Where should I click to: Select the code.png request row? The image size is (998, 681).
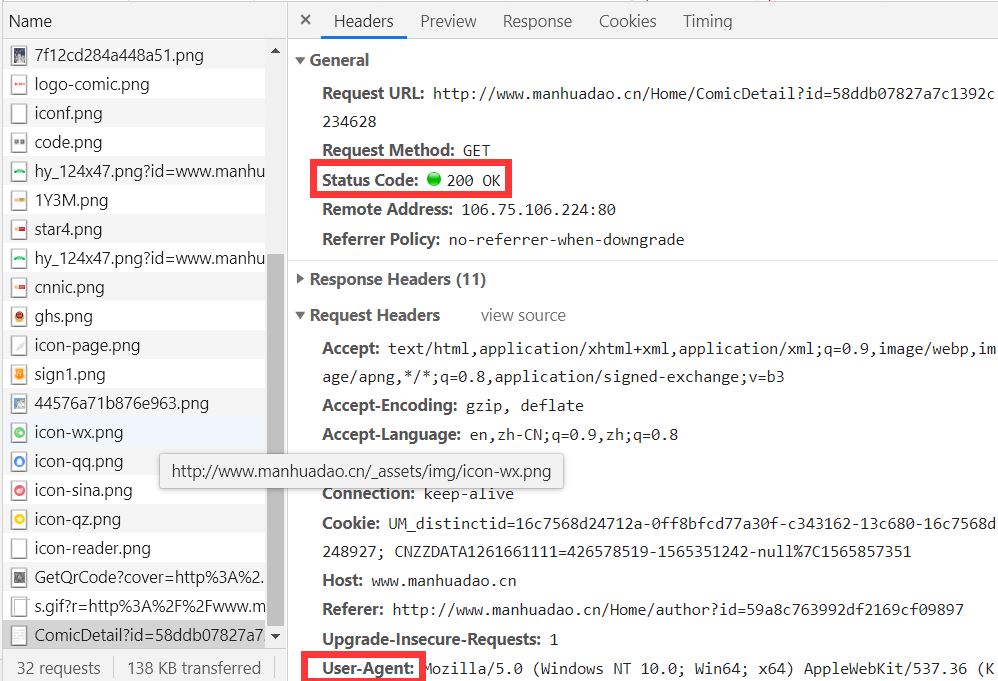134,143
